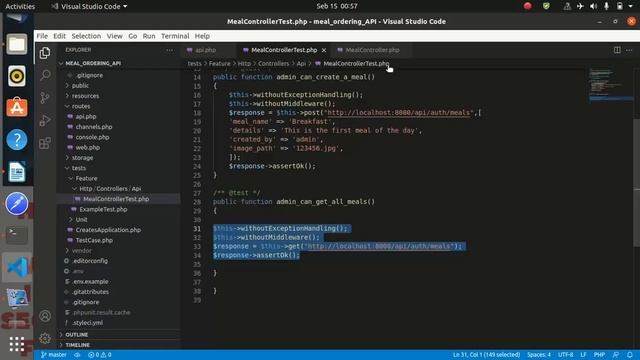Open the Extensions view
This screenshot has height=360, width=640.
(x=45, y=143)
